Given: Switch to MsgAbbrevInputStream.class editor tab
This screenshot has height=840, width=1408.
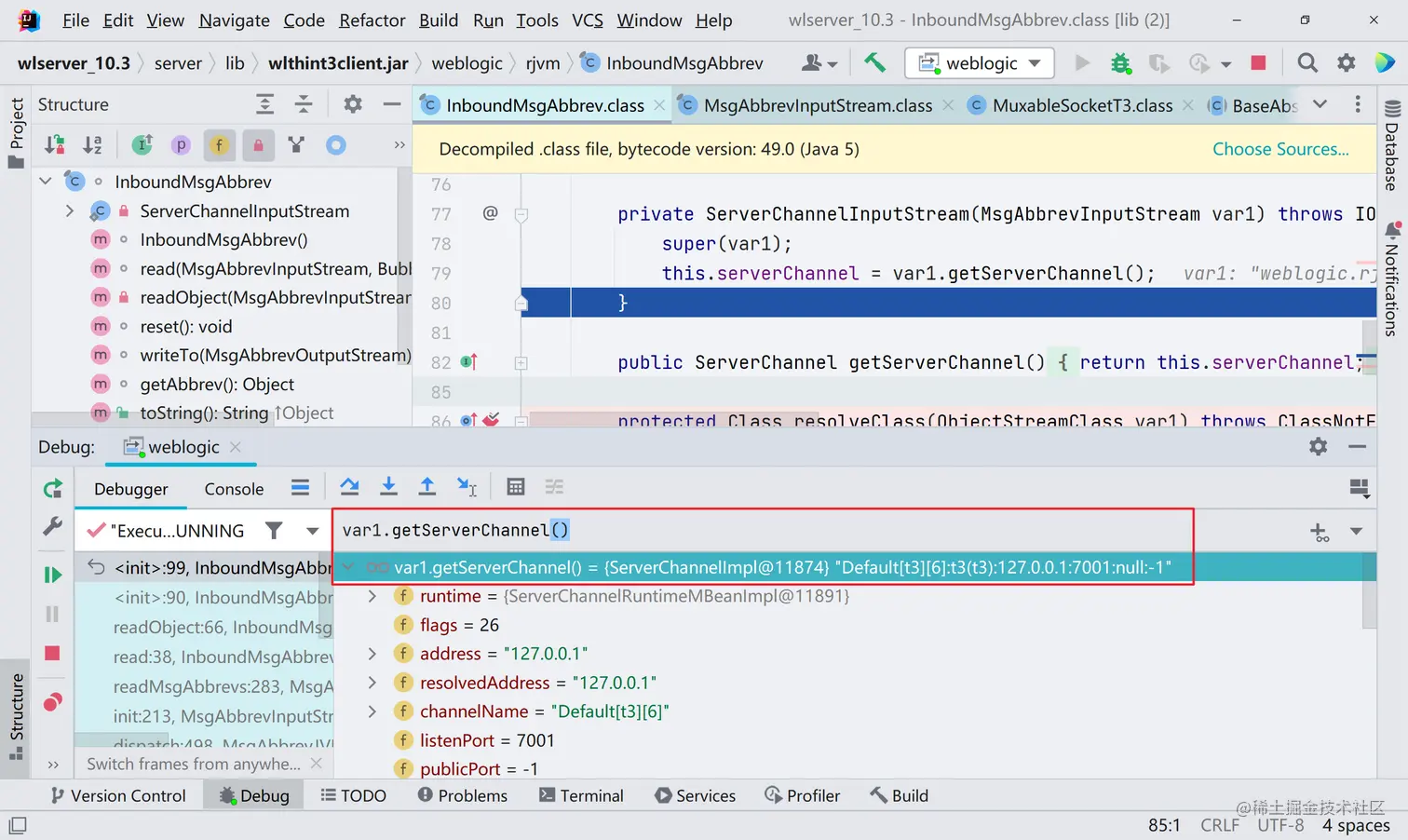Looking at the screenshot, I should click(818, 105).
